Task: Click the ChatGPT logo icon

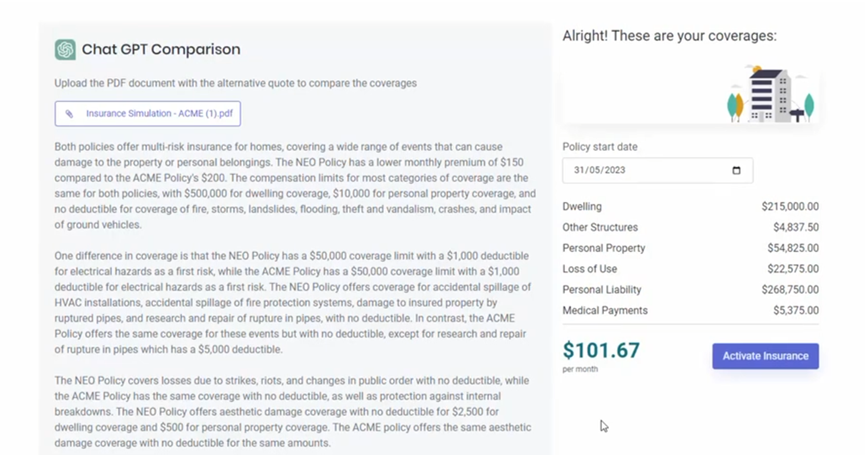Action: [65, 50]
